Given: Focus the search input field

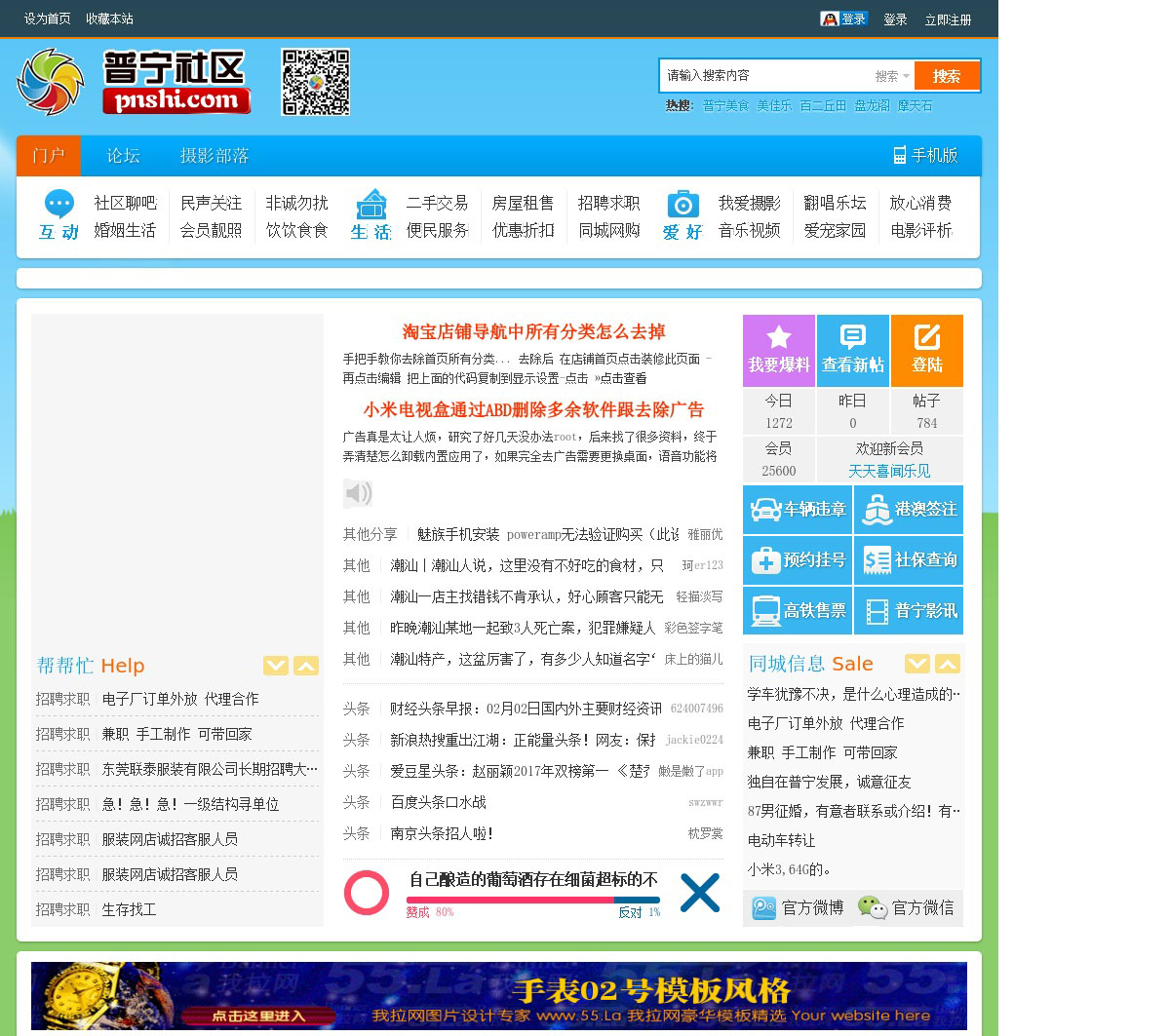Looking at the screenshot, I should [x=765, y=76].
